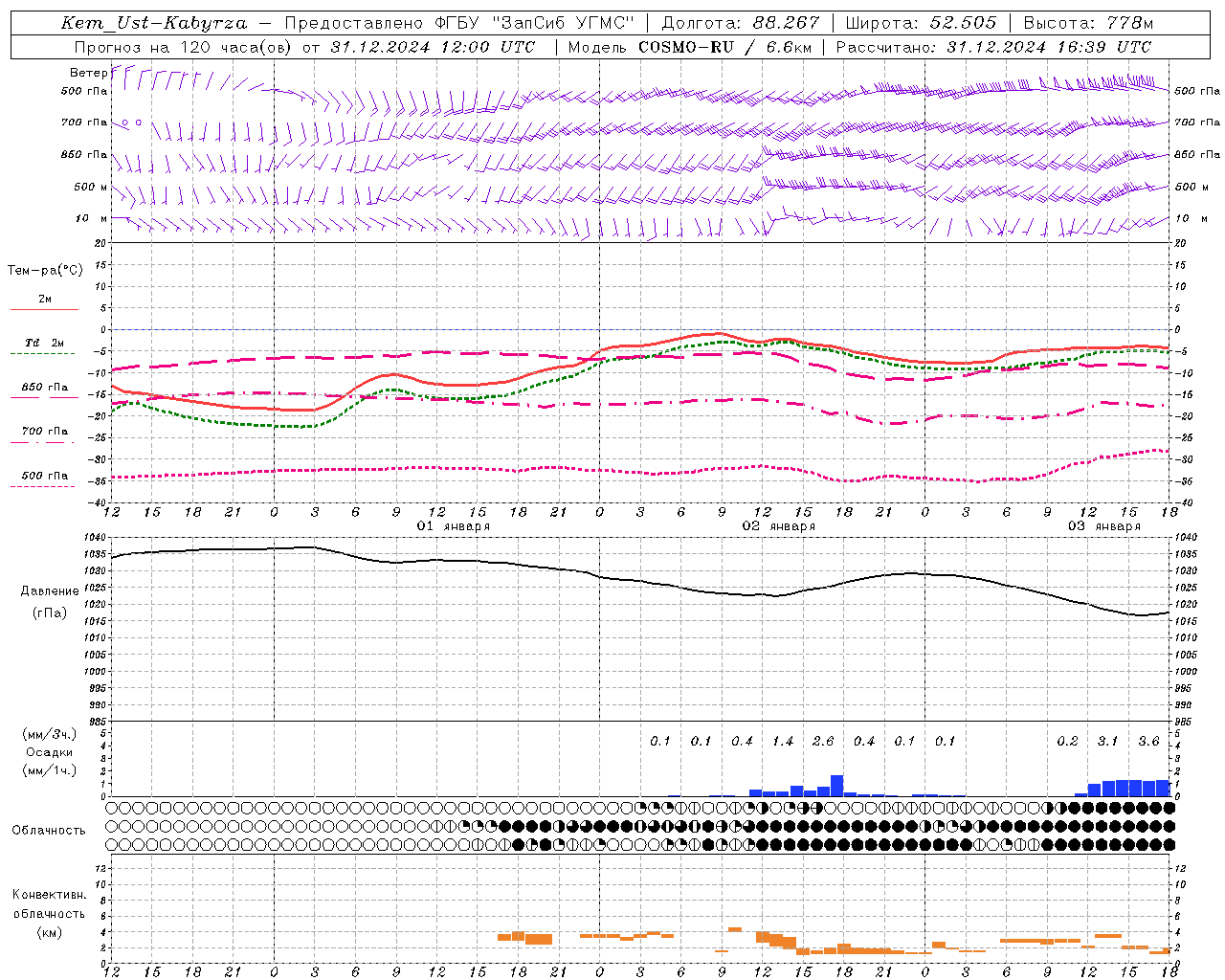Click the "500 гПа" temperature legend entry

click(x=44, y=476)
